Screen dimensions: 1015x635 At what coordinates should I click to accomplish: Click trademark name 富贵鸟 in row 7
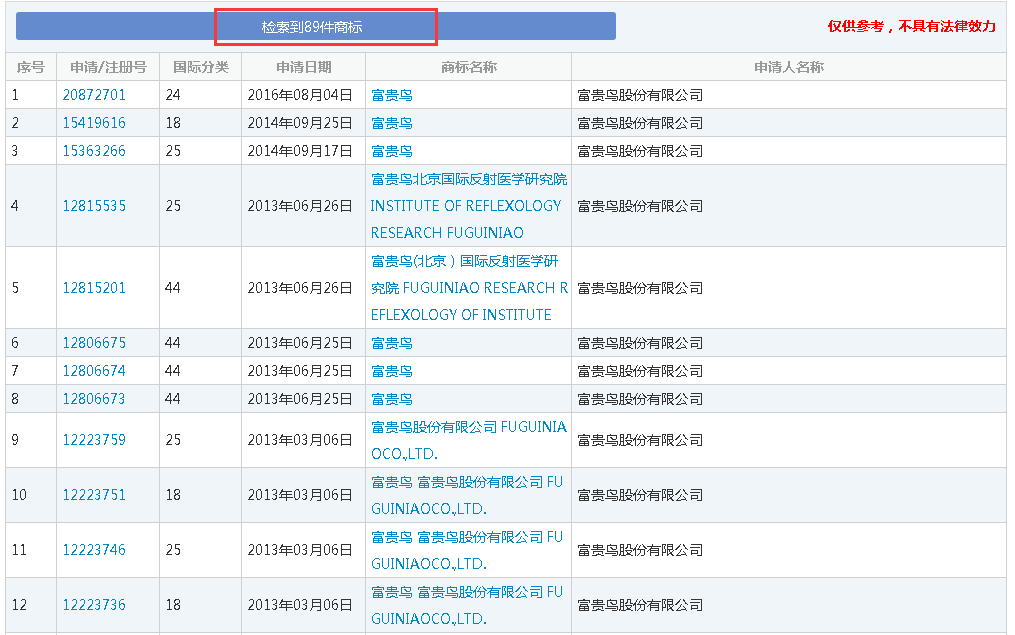[392, 371]
